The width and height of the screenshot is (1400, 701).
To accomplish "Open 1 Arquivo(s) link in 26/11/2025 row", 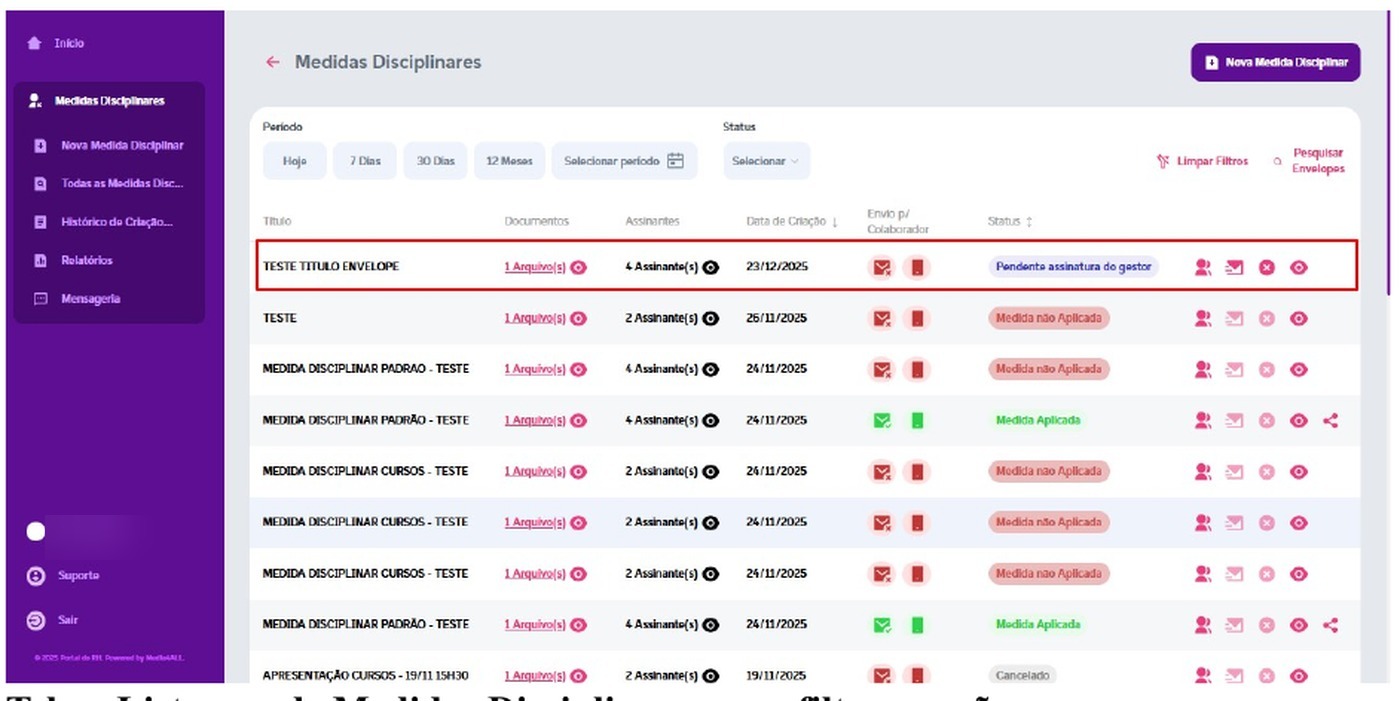I will click(x=535, y=318).
